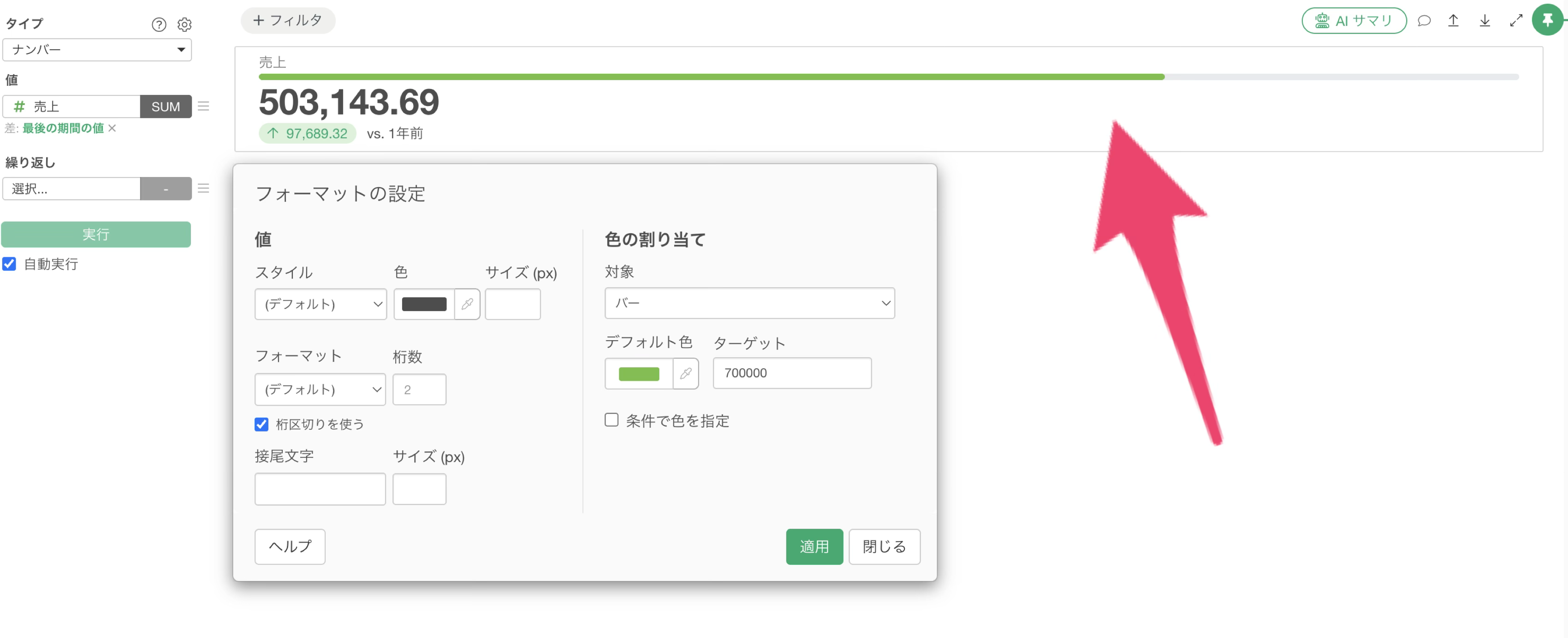Toggle 自動実行 checkbox
Image resolution: width=1568 pixels, height=638 pixels.
click(x=9, y=264)
